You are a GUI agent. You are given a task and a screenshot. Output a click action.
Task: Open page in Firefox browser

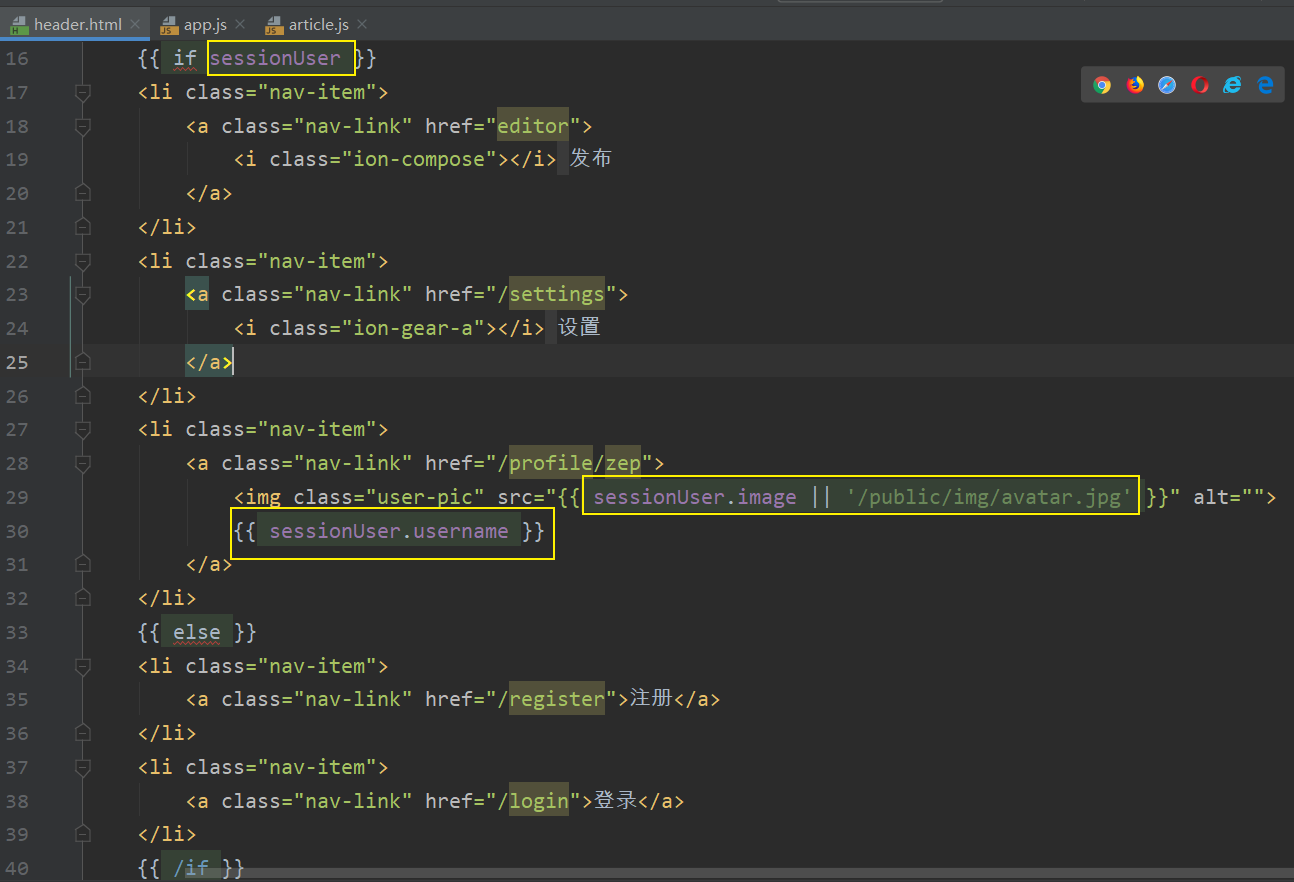pyautogui.click(x=1135, y=85)
